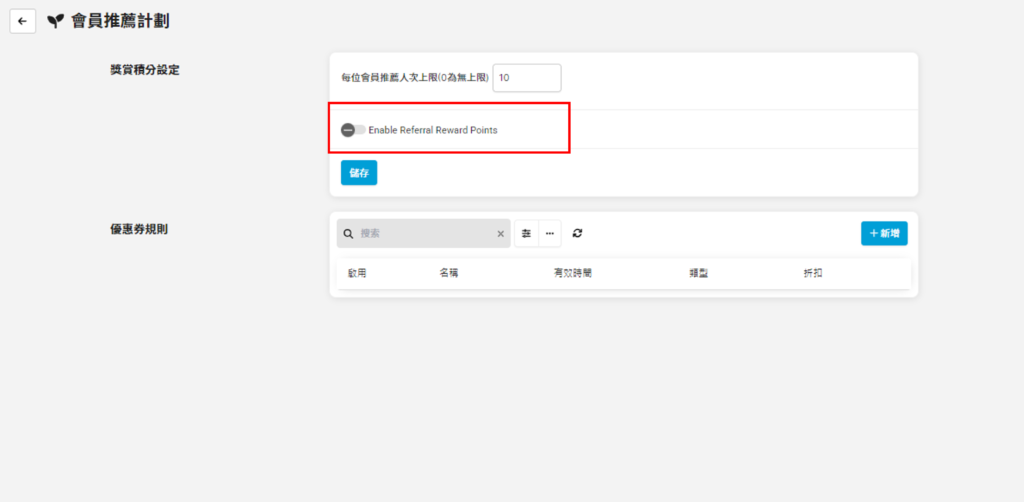Image resolution: width=1024 pixels, height=502 pixels.
Task: Sort by the 有效時間 column header
Action: pyautogui.click(x=573, y=273)
